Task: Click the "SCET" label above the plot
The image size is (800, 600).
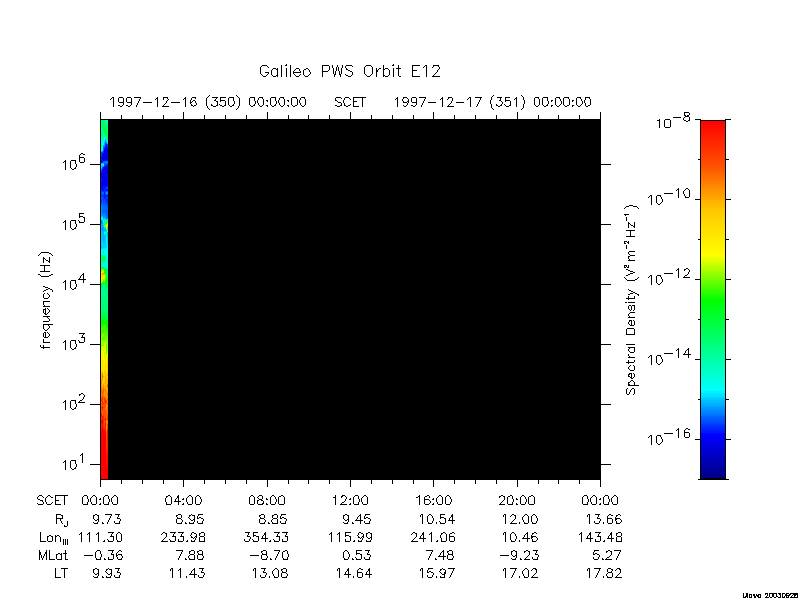Action: click(350, 102)
